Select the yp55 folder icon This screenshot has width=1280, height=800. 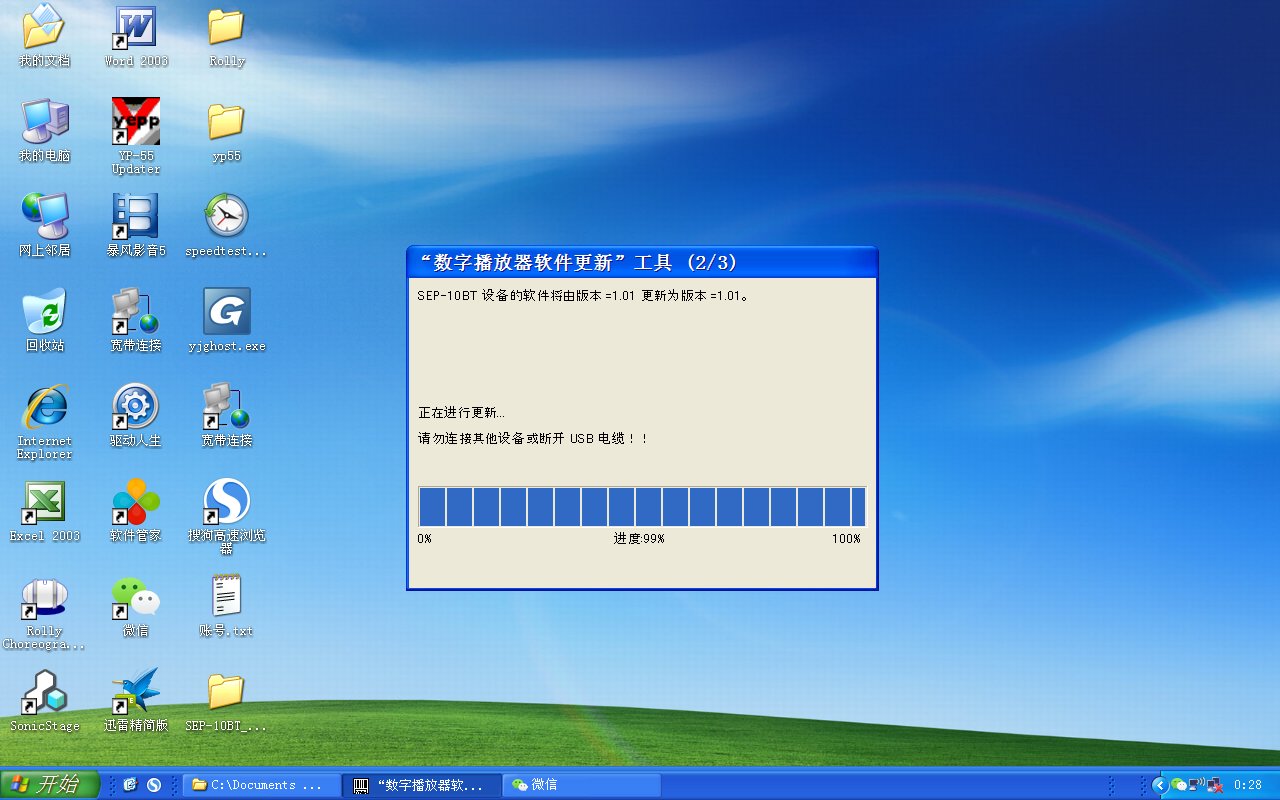point(227,131)
